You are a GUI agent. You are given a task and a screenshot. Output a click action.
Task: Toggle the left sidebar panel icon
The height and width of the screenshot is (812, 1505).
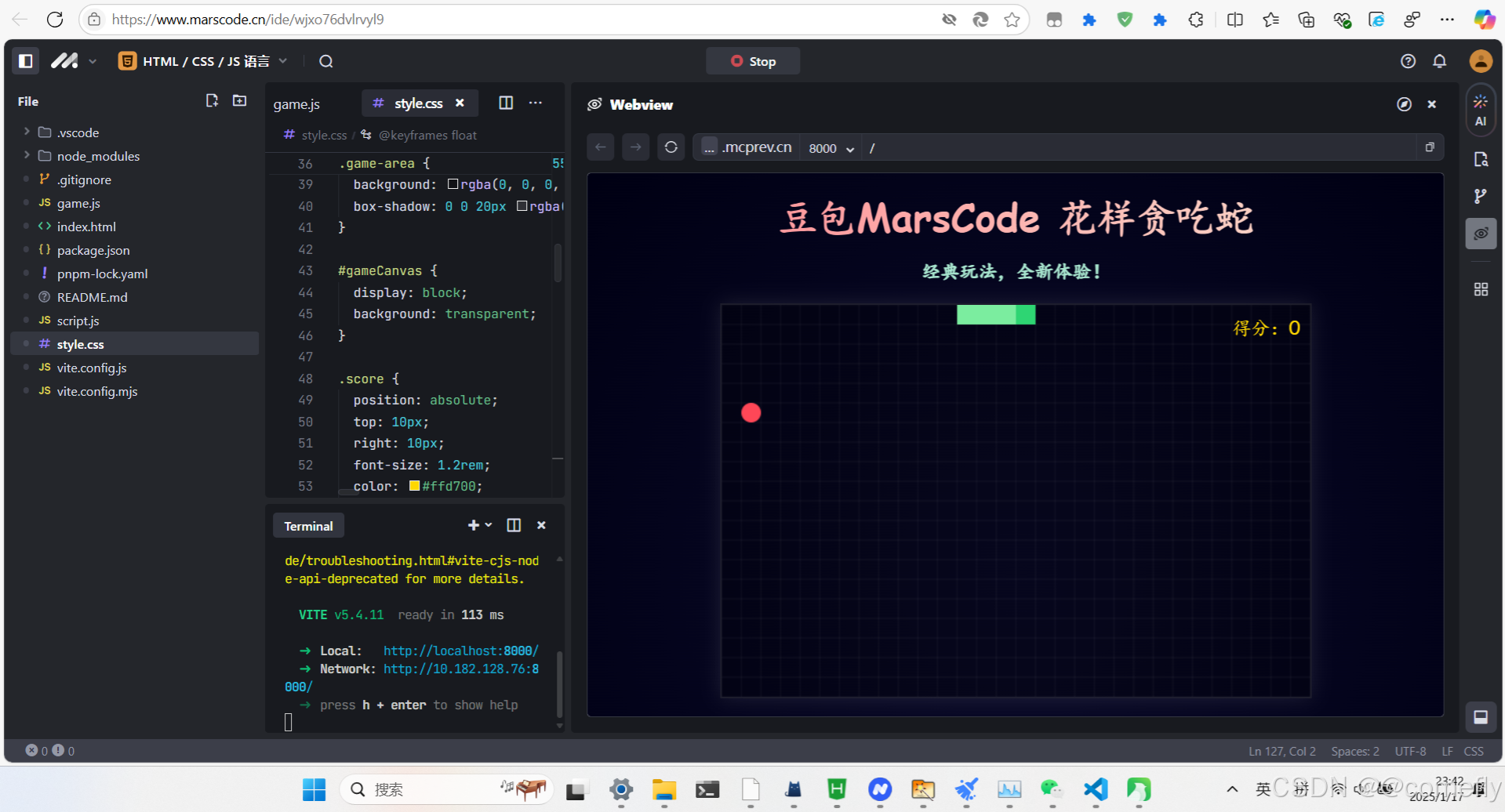tap(25, 61)
